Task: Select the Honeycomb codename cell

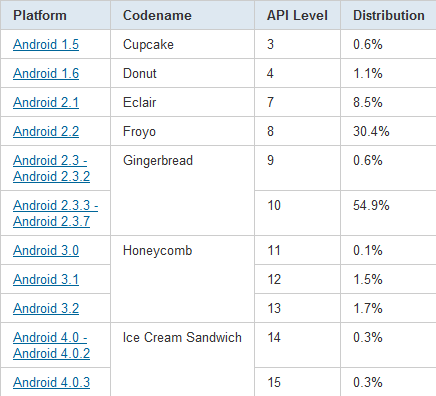Action: coord(183,279)
